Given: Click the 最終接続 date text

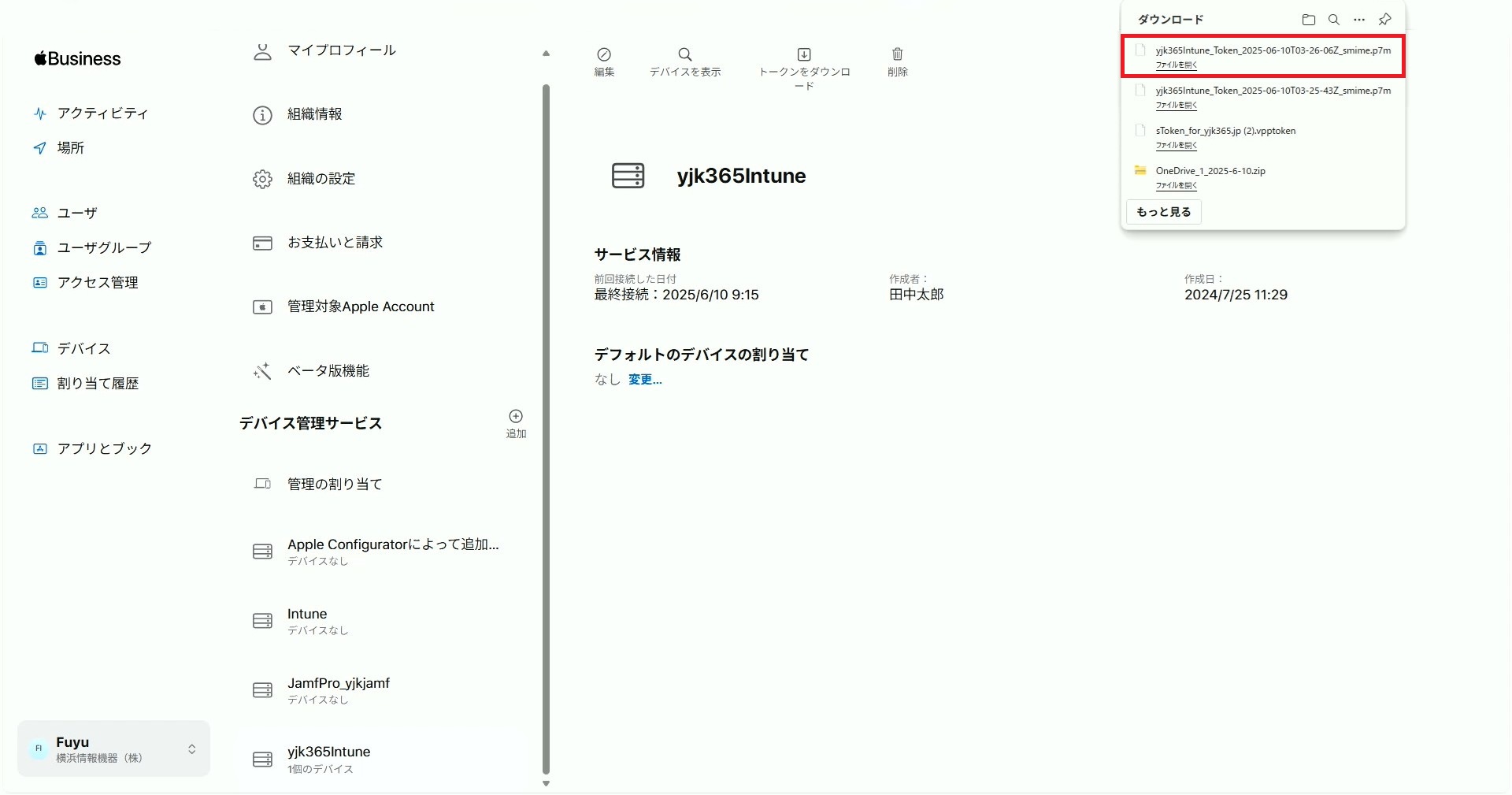Looking at the screenshot, I should 676,295.
